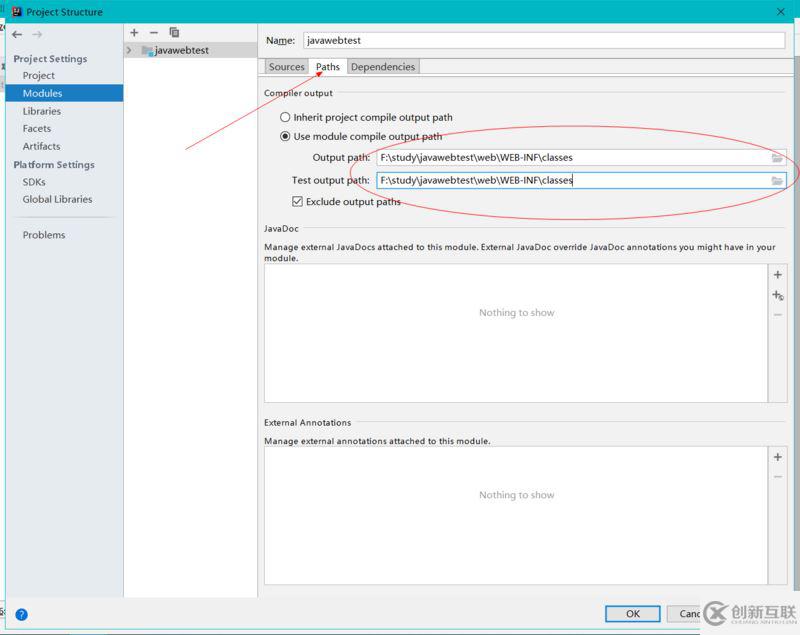Select javawebtest in the module list
Viewport: 800px width, 635px height.
[x=191, y=50]
